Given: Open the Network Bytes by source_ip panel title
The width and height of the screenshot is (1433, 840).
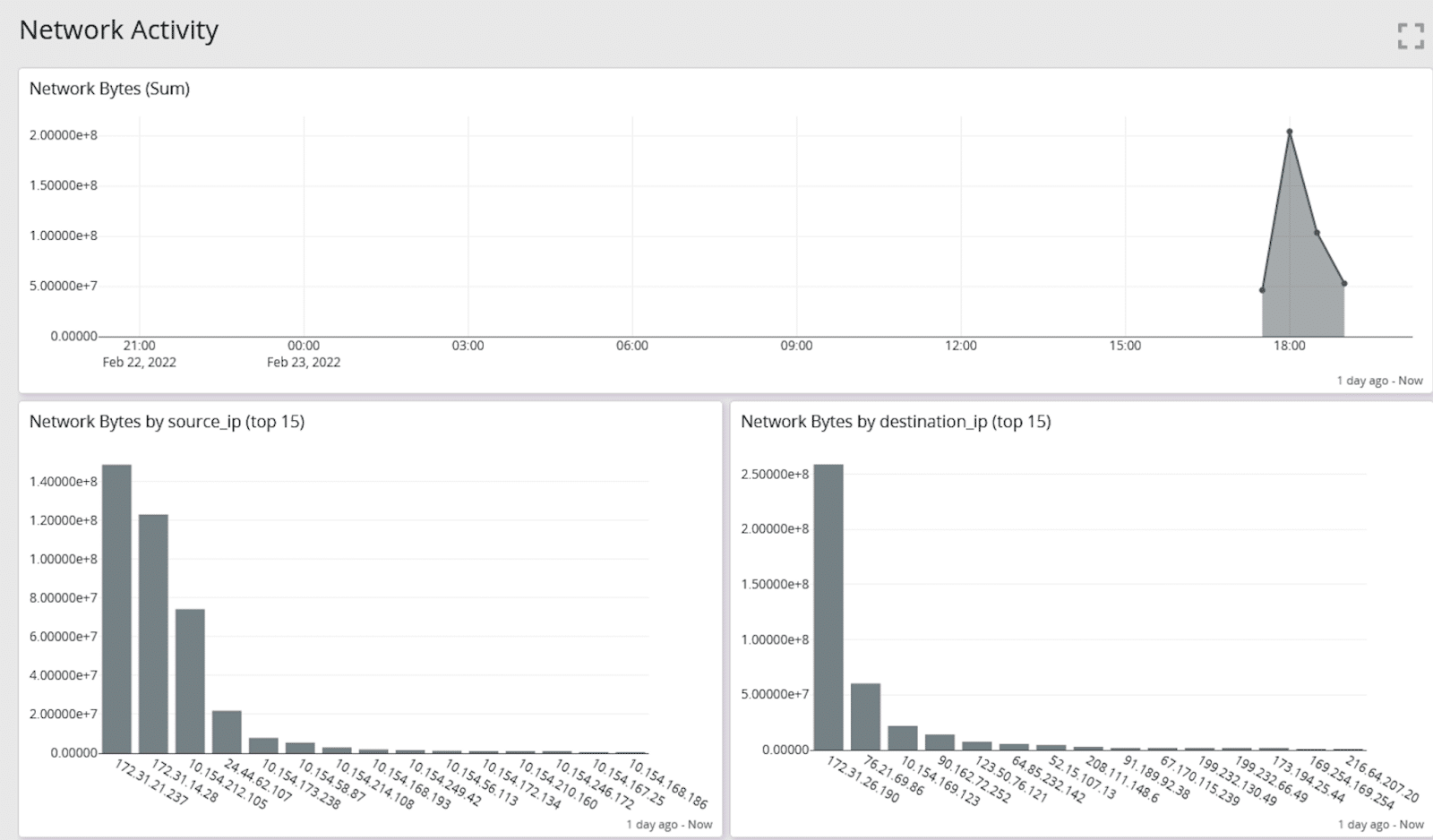Looking at the screenshot, I should tap(167, 422).
